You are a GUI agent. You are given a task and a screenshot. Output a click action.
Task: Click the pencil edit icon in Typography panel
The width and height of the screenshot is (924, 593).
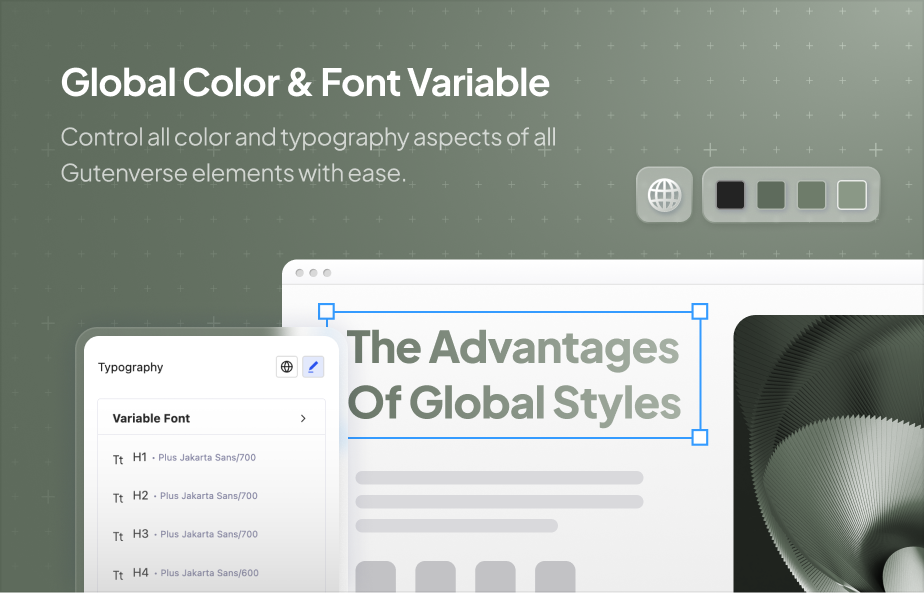point(313,367)
